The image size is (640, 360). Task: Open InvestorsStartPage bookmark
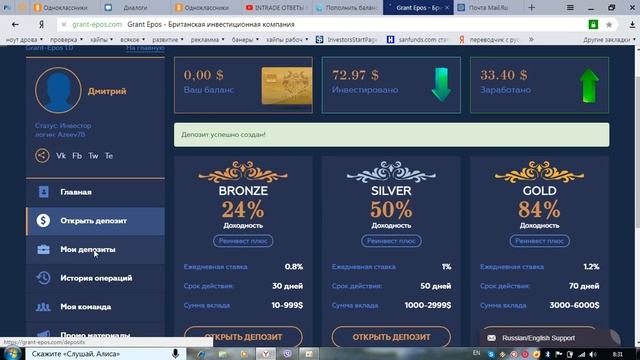point(346,40)
